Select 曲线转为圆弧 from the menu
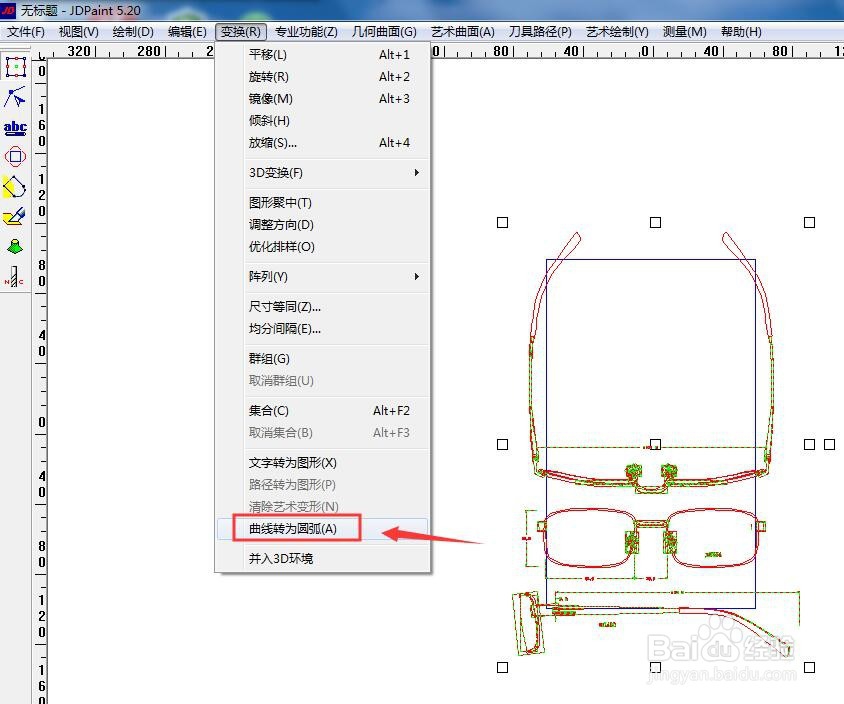 [x=298, y=529]
